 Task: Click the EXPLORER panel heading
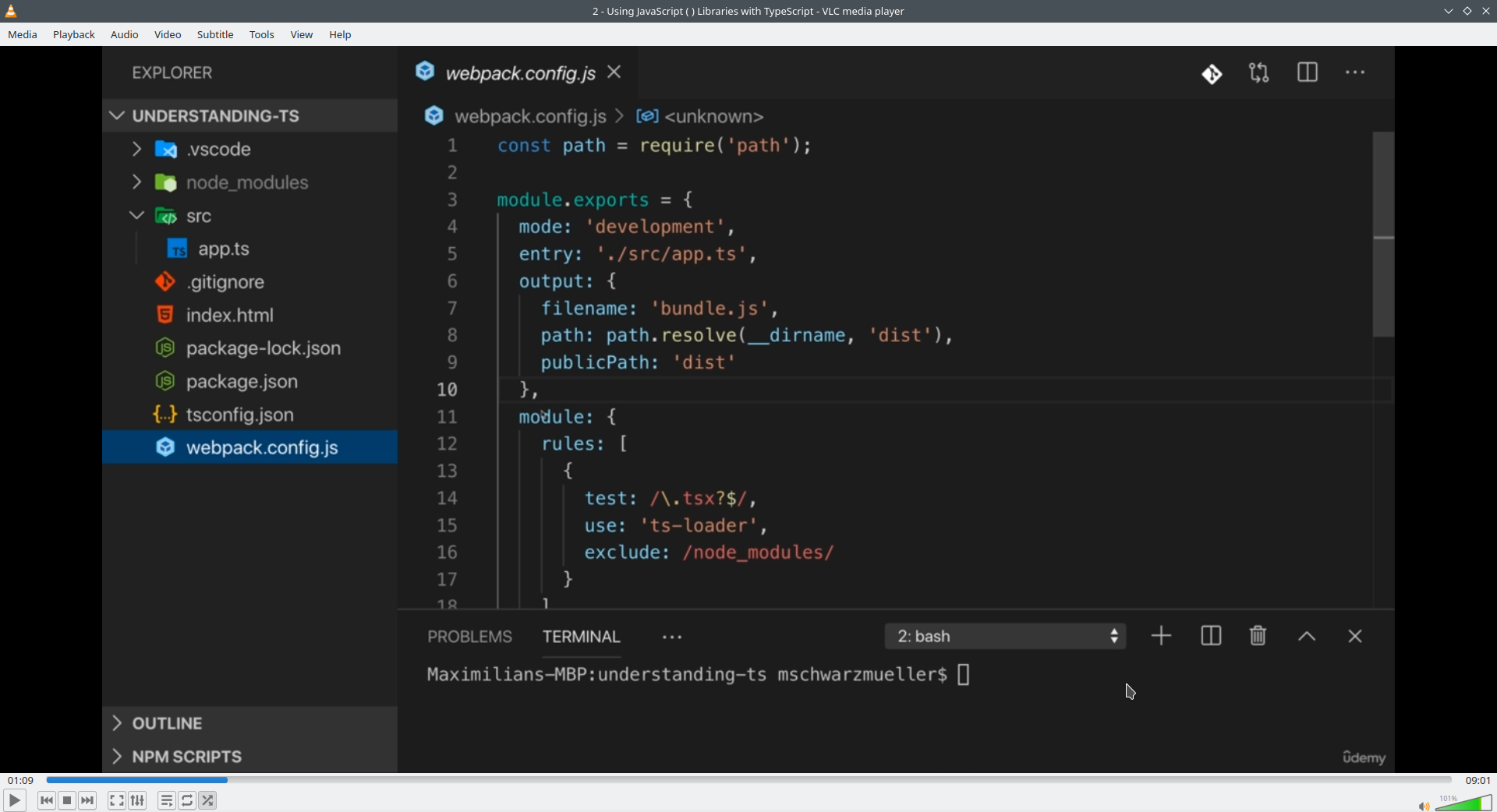(172, 72)
